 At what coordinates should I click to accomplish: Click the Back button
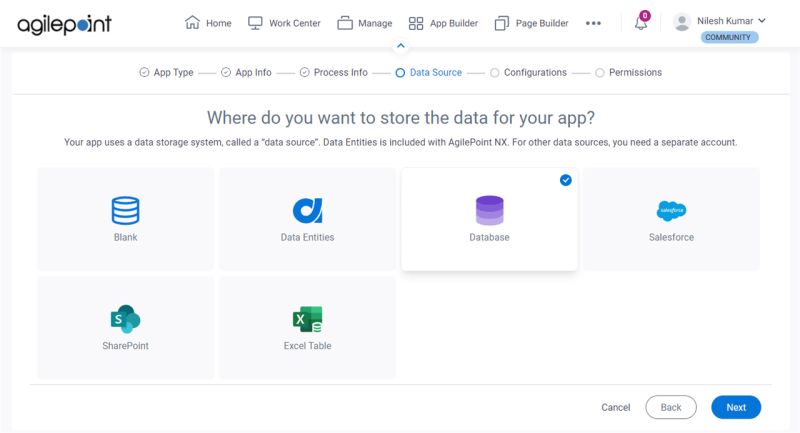(670, 407)
